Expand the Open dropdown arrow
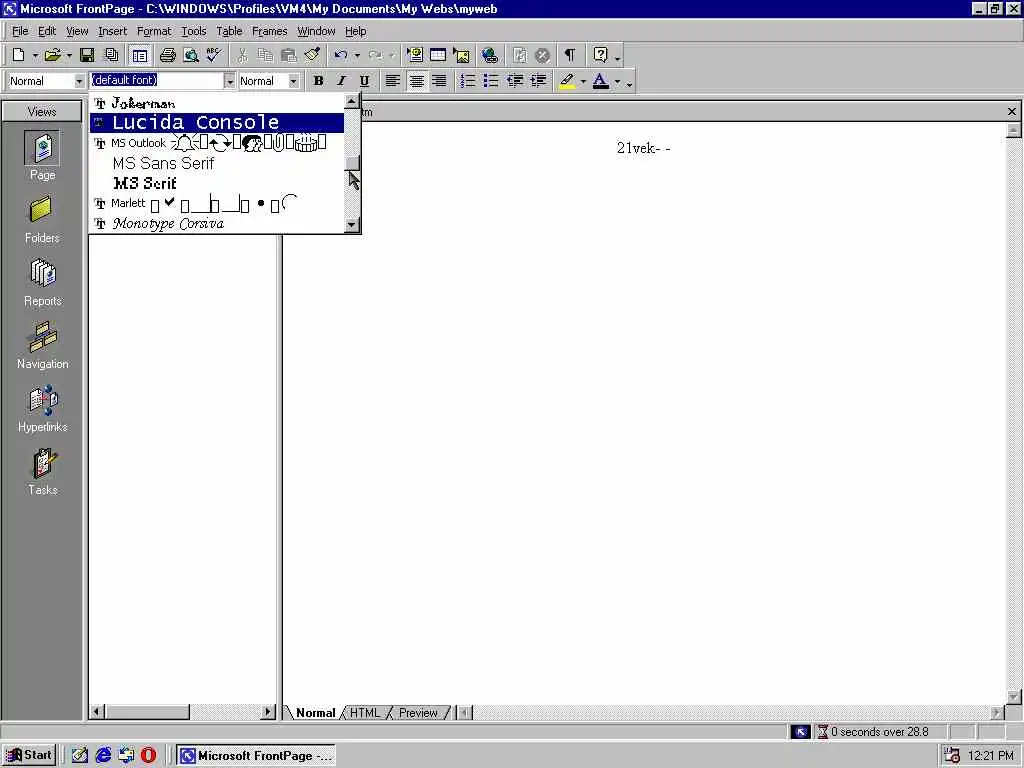Image resolution: width=1024 pixels, height=768 pixels. [x=69, y=56]
